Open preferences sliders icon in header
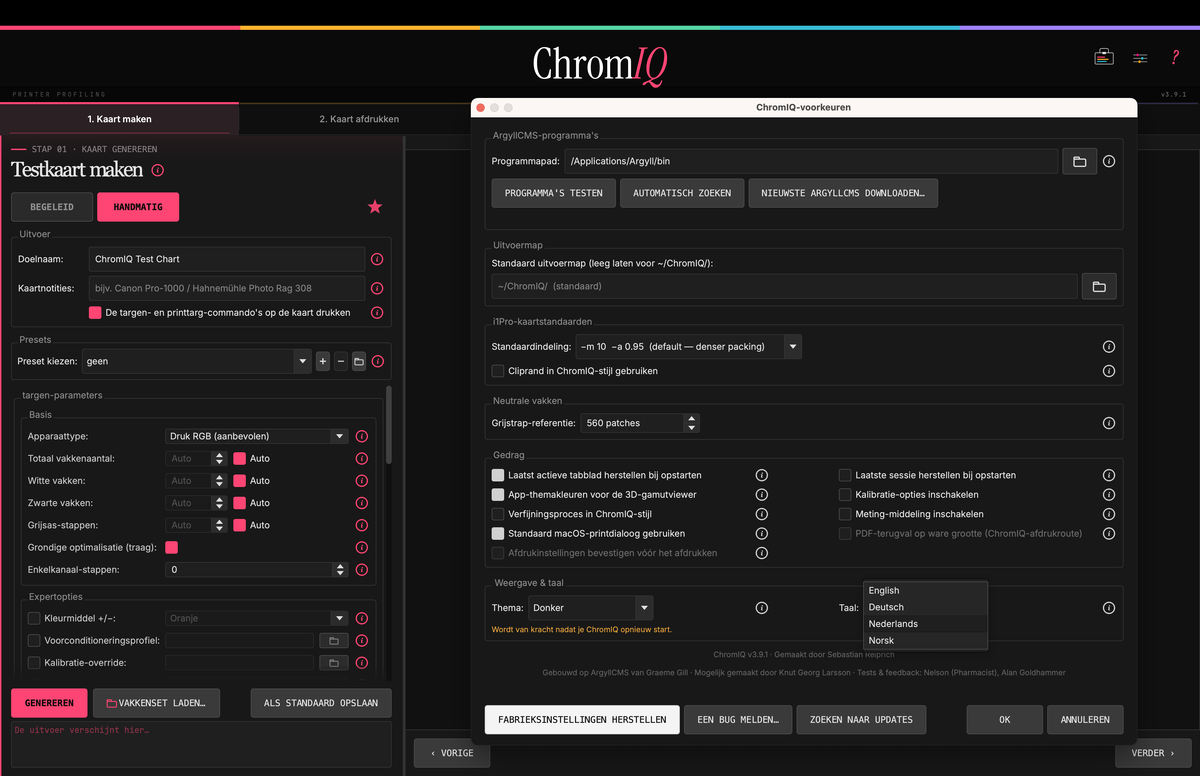 point(1140,58)
